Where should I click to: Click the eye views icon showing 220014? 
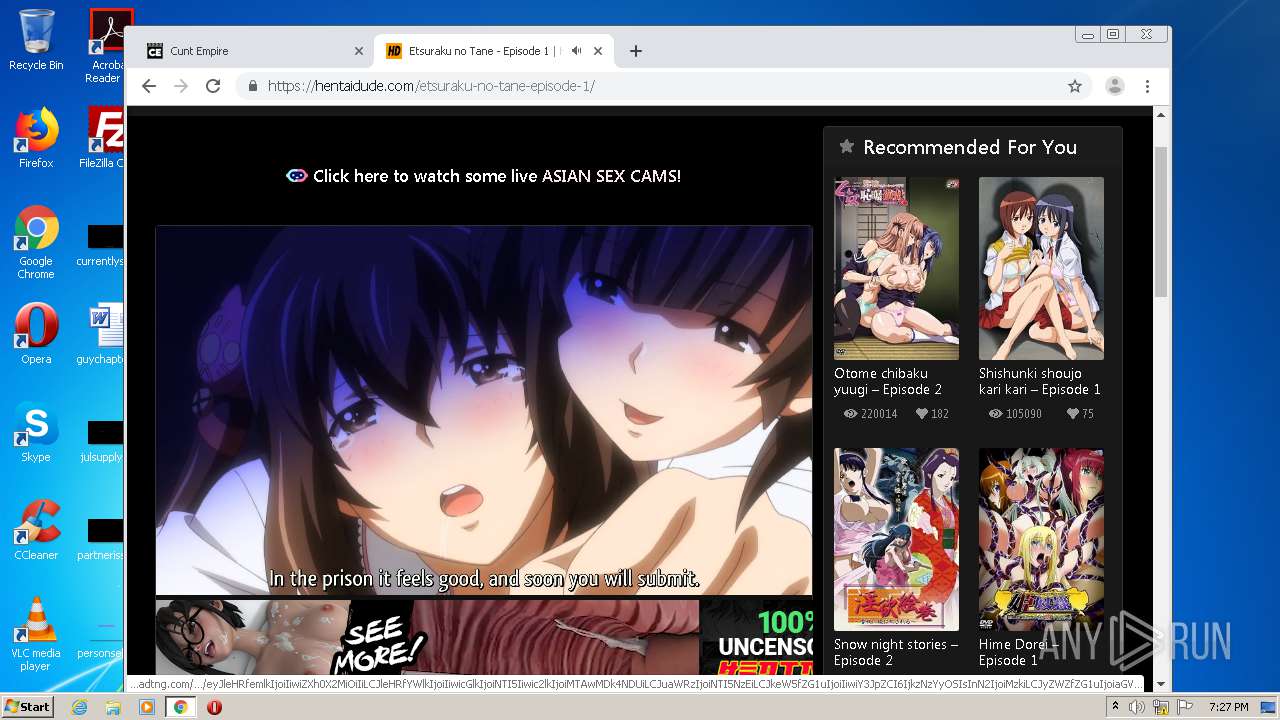point(851,414)
